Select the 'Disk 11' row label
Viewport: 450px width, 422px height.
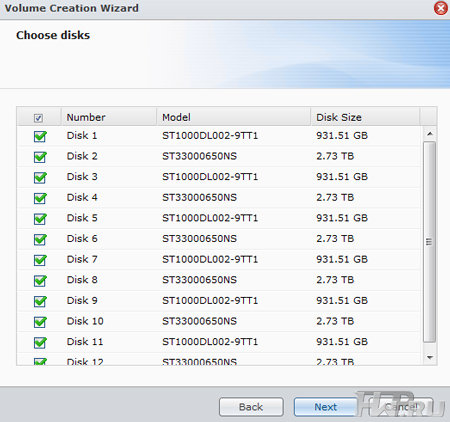point(85,342)
